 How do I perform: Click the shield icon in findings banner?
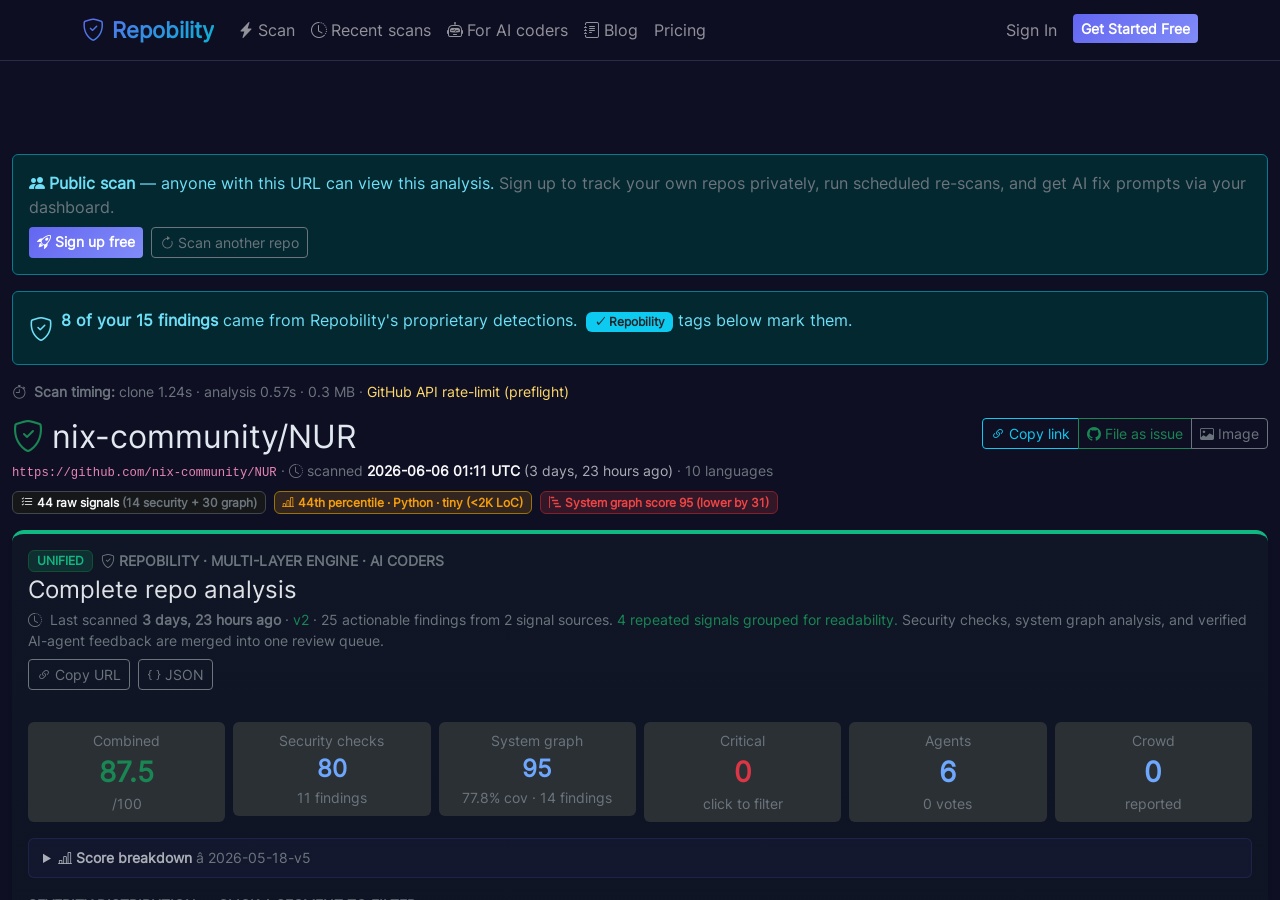point(41,328)
